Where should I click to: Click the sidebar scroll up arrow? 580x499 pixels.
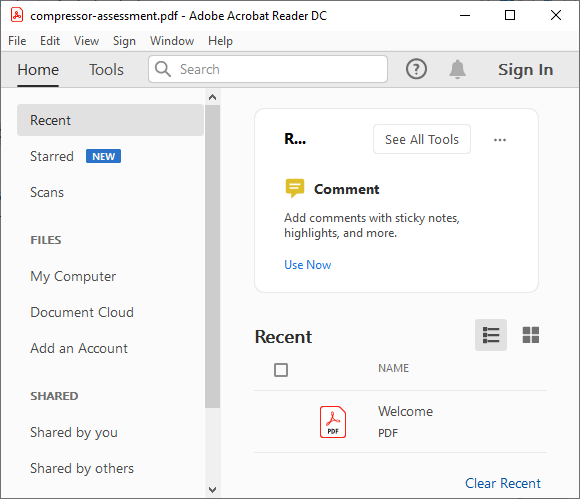click(x=212, y=97)
